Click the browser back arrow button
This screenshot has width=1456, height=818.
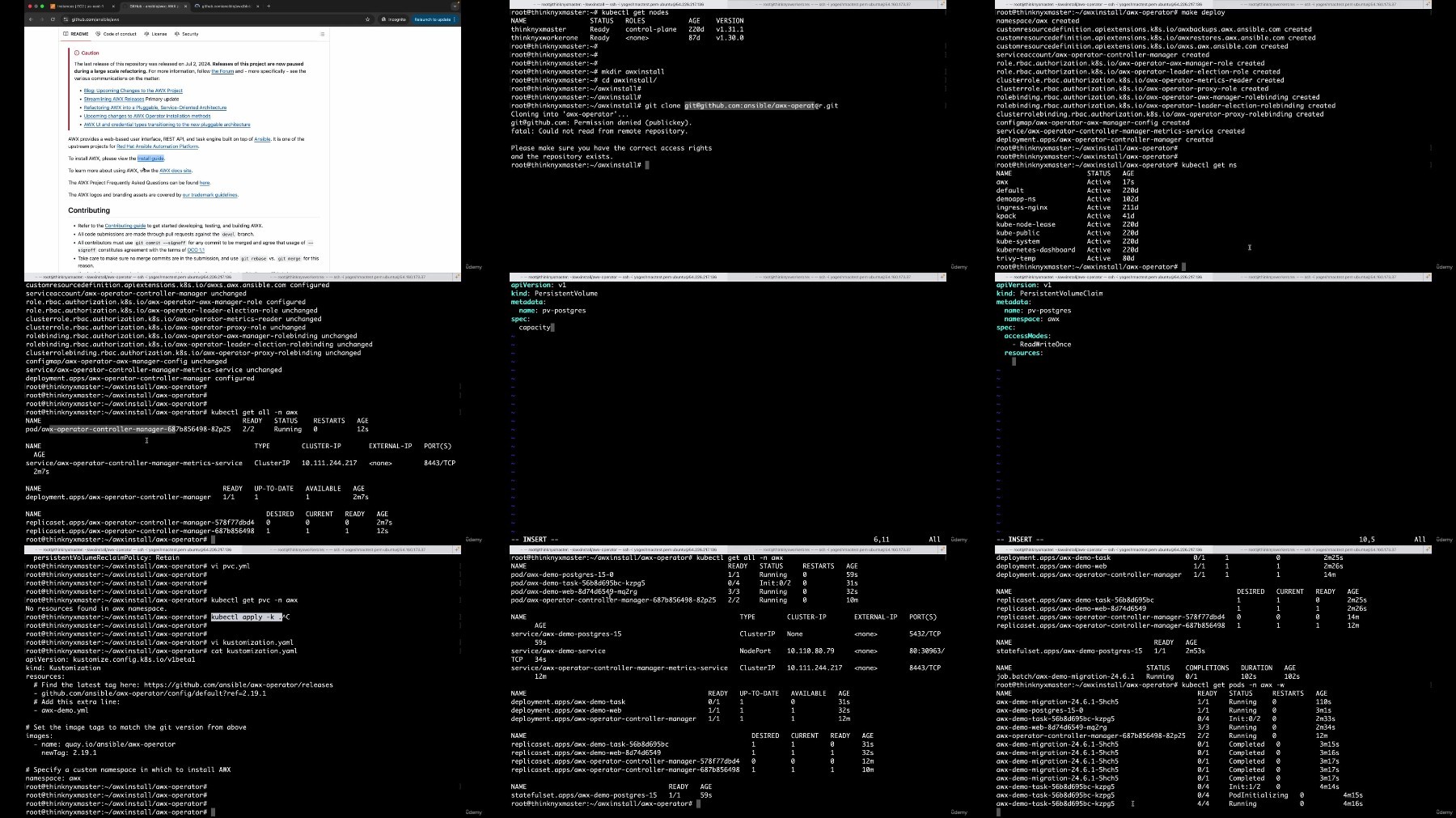[32, 19]
